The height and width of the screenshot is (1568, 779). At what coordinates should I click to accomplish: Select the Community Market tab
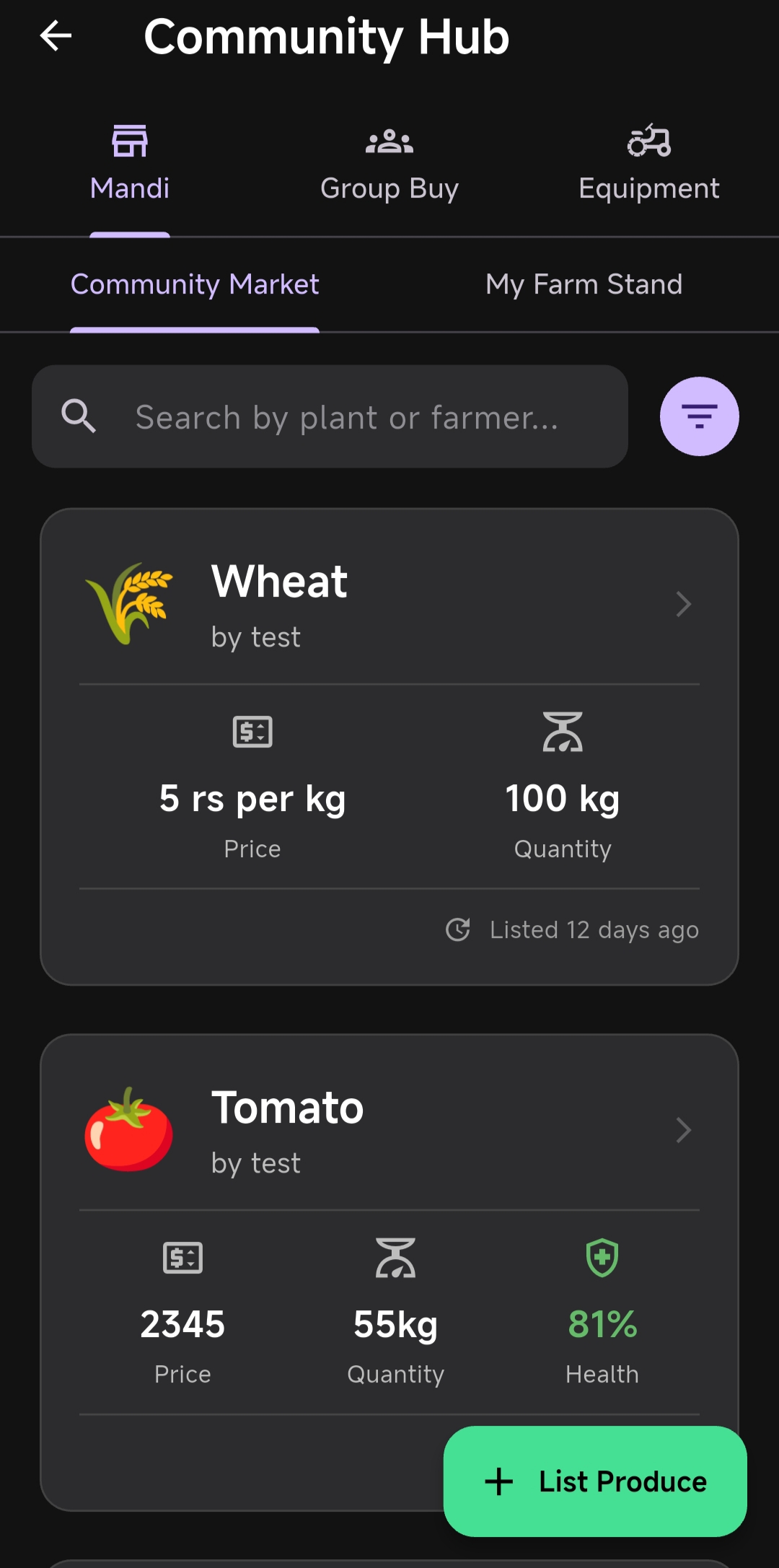(x=195, y=284)
